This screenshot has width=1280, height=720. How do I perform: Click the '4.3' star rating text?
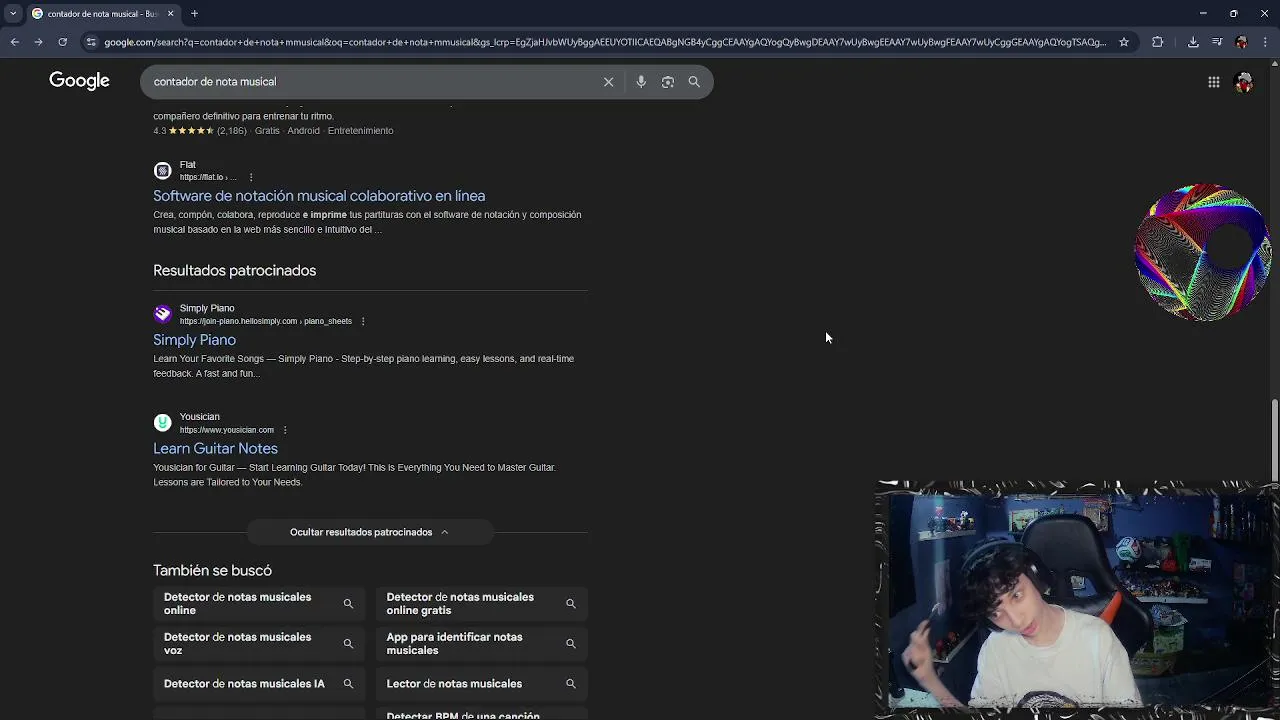click(x=159, y=131)
